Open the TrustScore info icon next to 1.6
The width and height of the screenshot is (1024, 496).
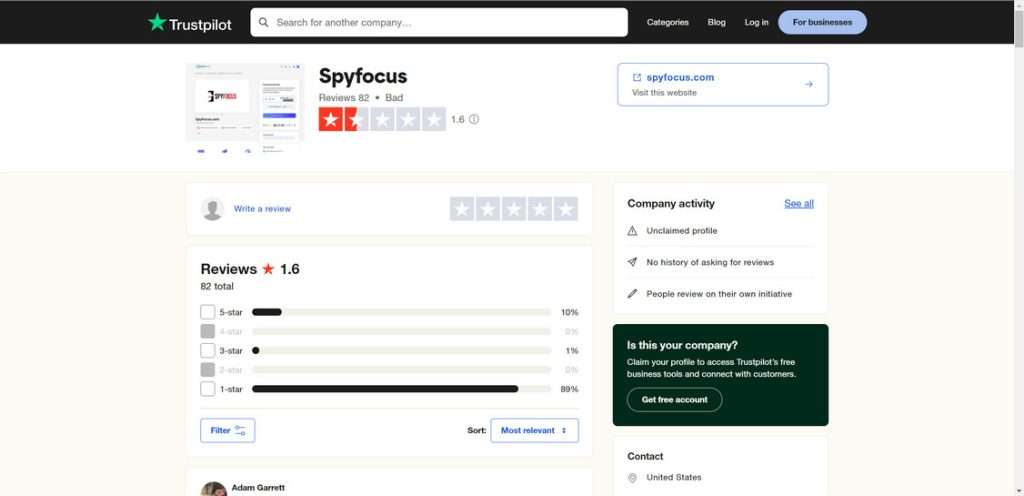point(474,119)
